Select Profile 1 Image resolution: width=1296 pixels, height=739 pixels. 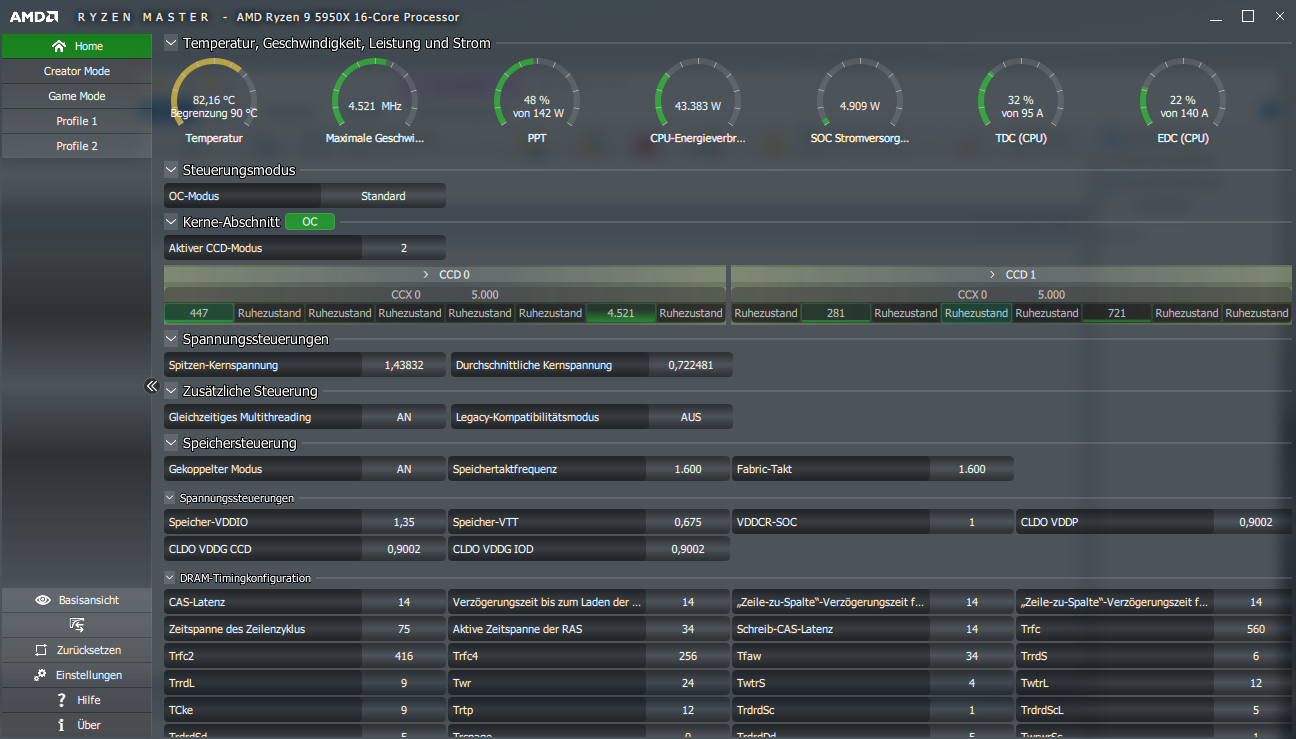[x=76, y=121]
